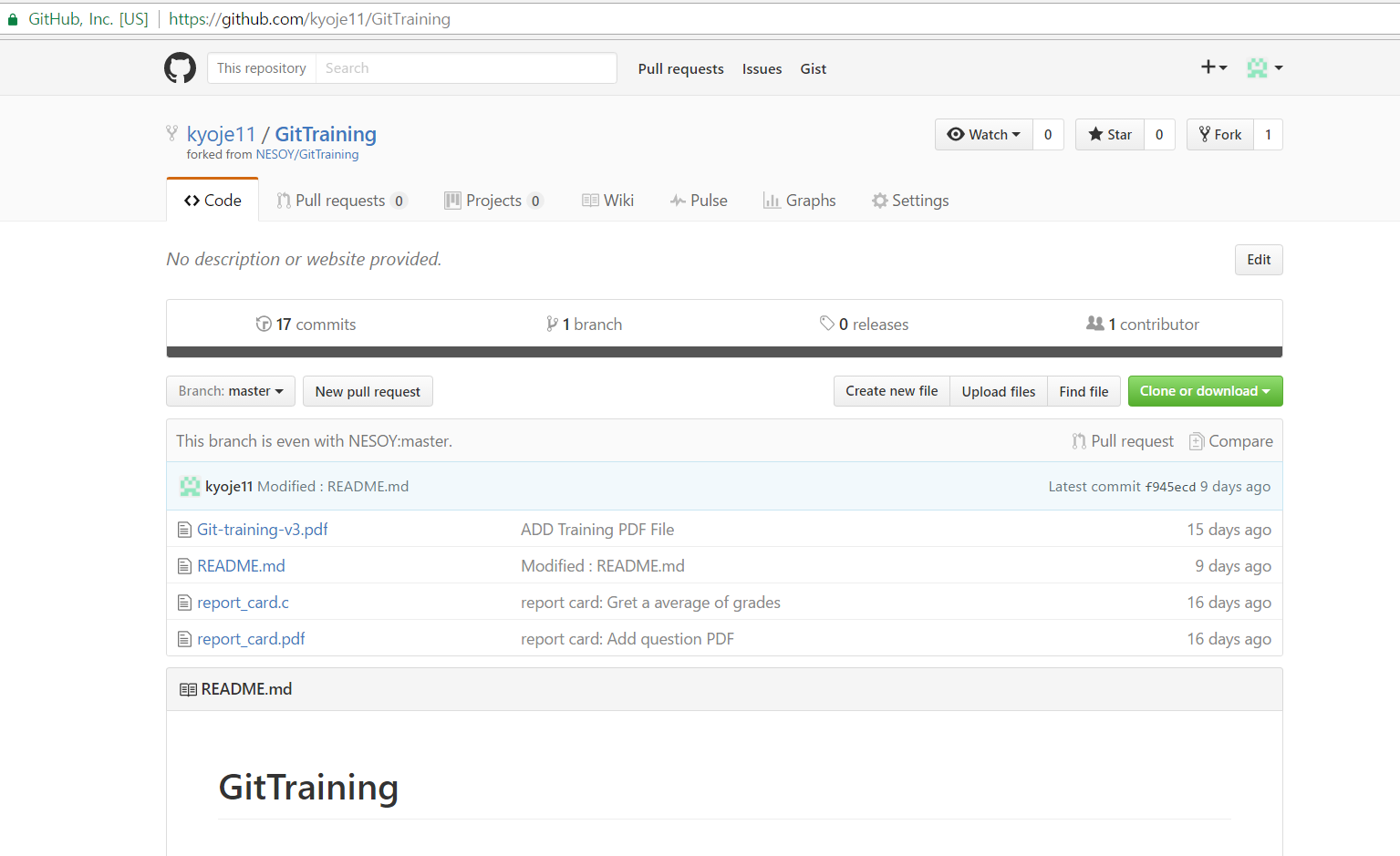Open the Projects tab
The height and width of the screenshot is (856, 1400).
[x=493, y=201]
